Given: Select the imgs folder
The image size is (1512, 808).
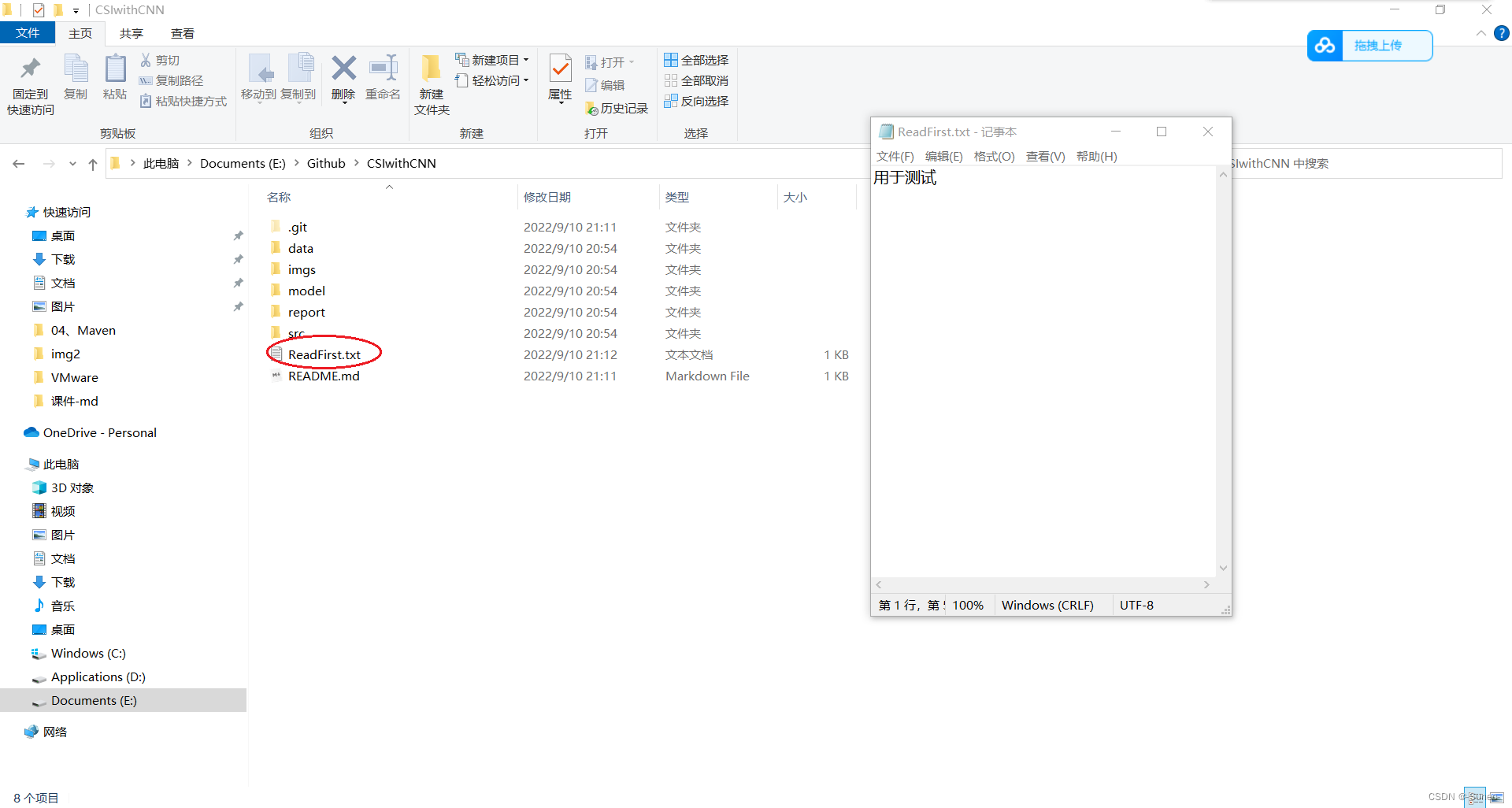Looking at the screenshot, I should pos(302,269).
